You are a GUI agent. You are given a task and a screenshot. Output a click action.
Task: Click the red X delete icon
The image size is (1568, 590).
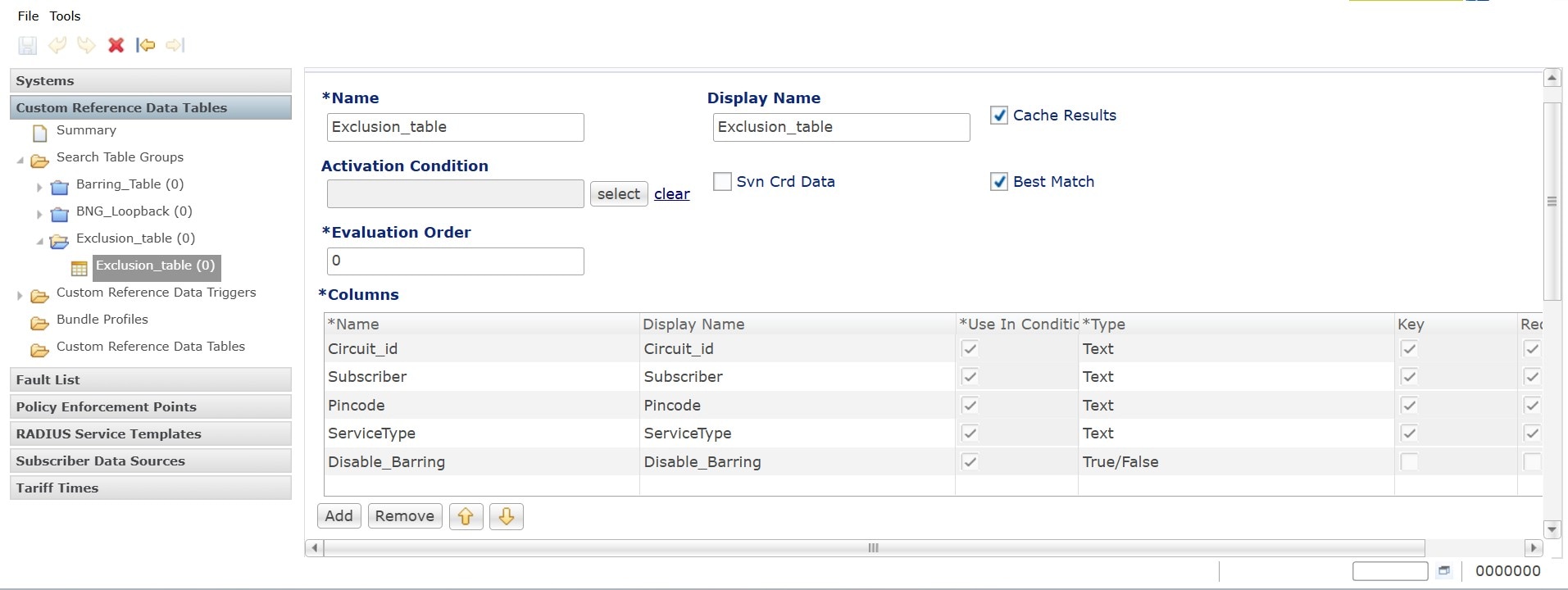116,45
